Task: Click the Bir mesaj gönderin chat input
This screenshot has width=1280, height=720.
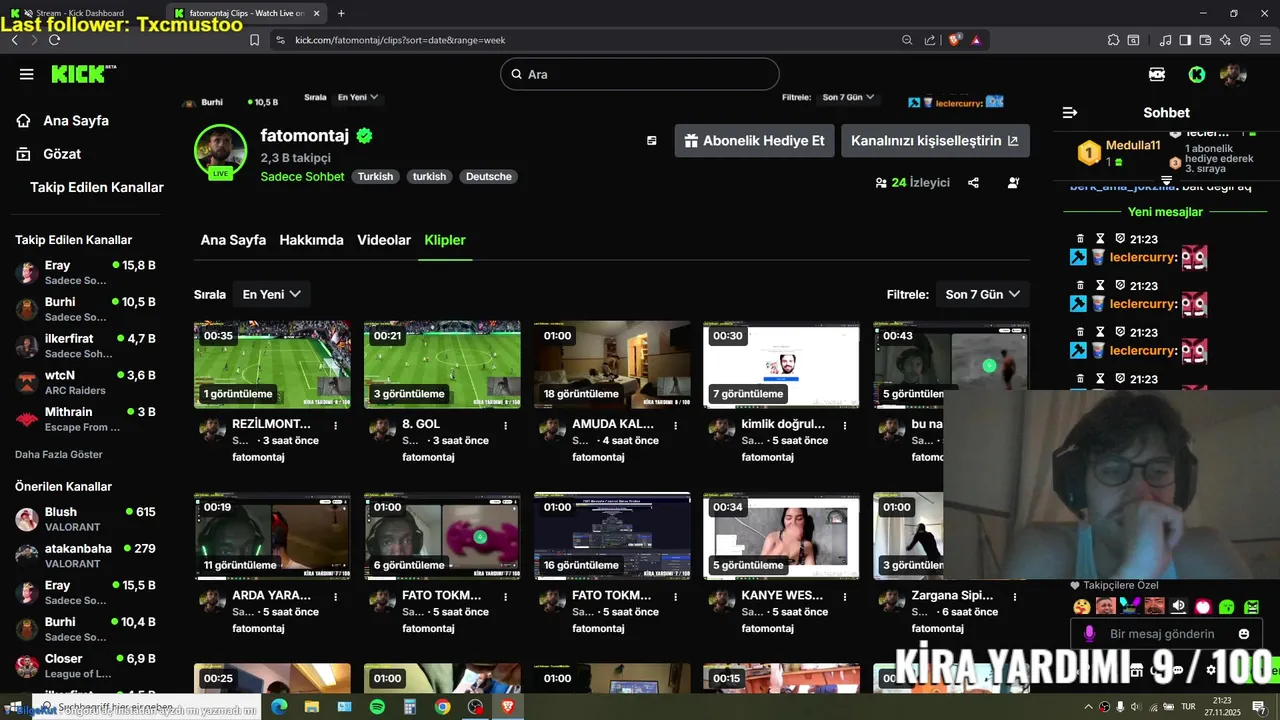Action: (x=1162, y=634)
